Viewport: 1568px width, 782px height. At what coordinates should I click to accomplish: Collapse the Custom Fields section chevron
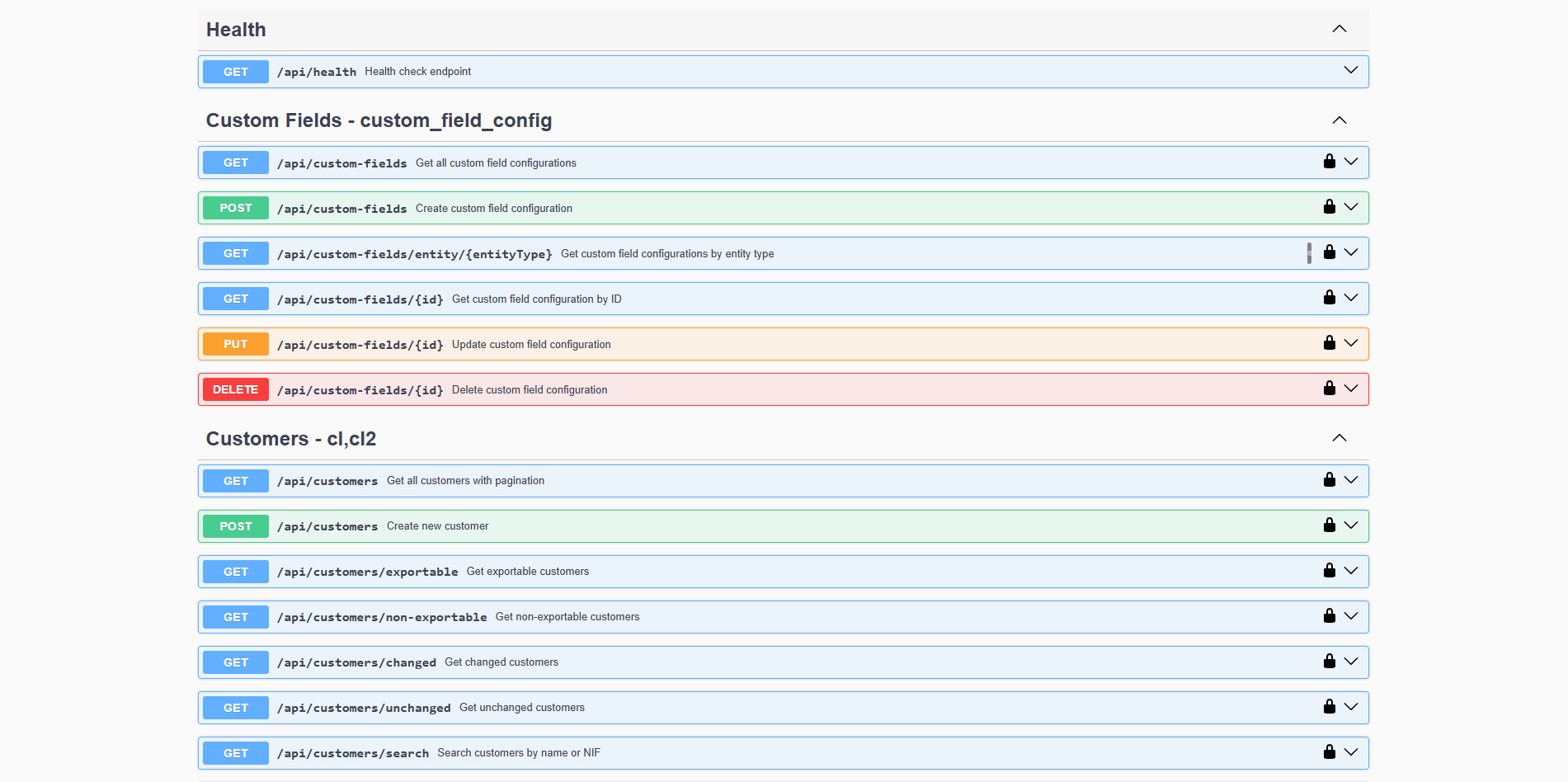tap(1339, 120)
